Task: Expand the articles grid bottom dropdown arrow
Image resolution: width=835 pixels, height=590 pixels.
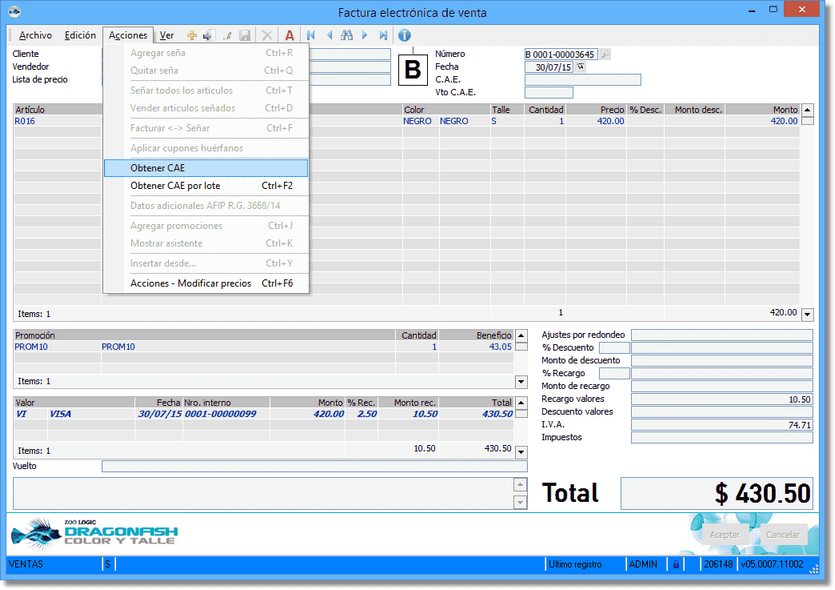Action: point(807,314)
